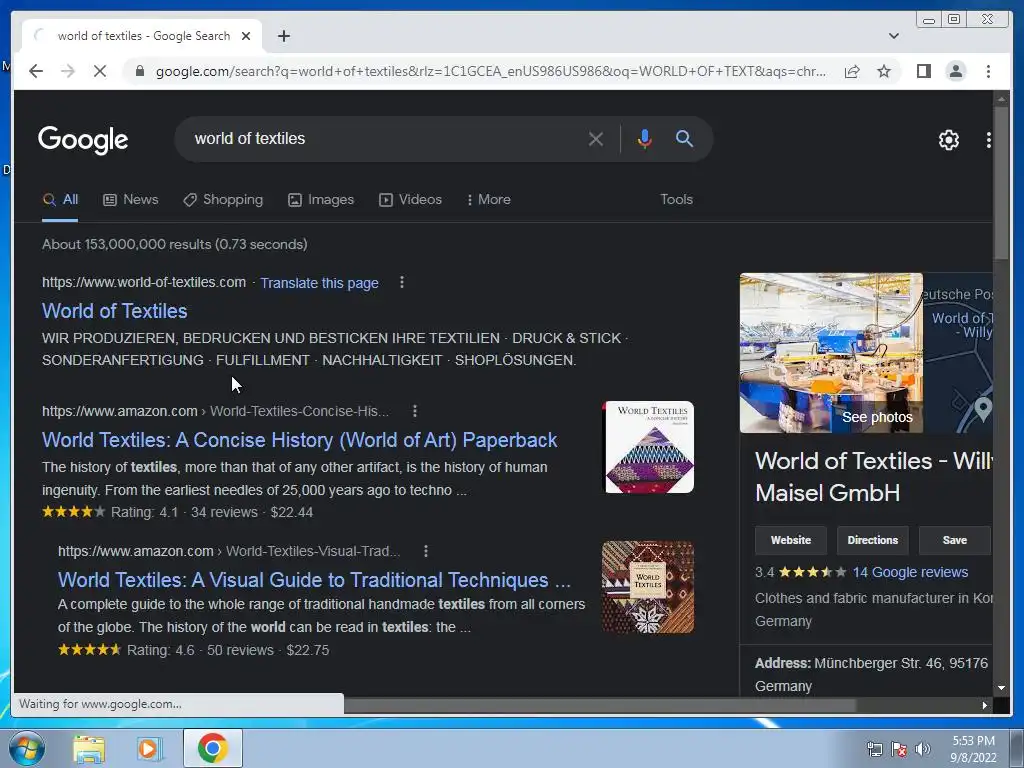The width and height of the screenshot is (1024, 768).
Task: Click the Google logo
Action: click(x=83, y=139)
